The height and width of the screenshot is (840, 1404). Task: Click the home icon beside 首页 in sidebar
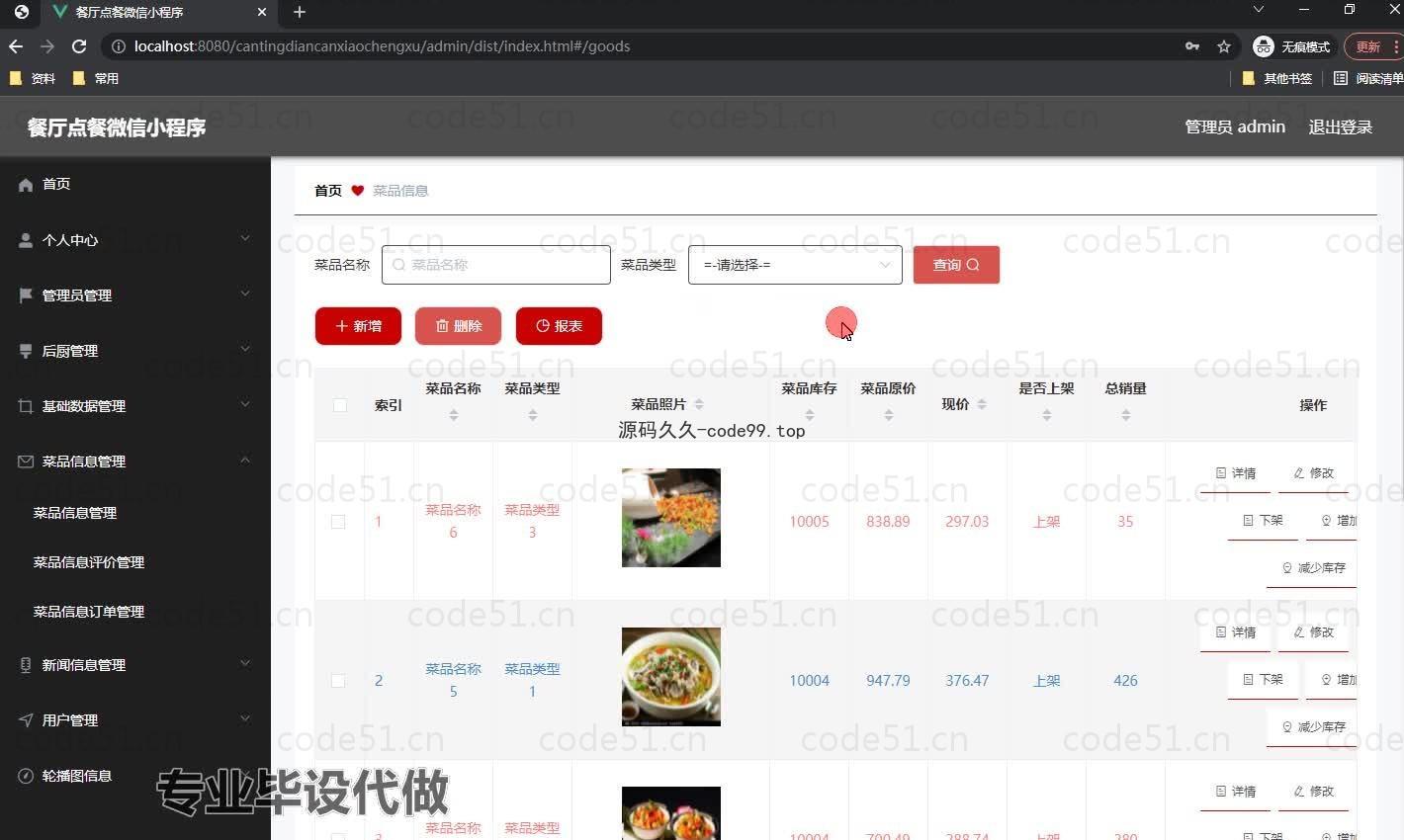tap(26, 185)
